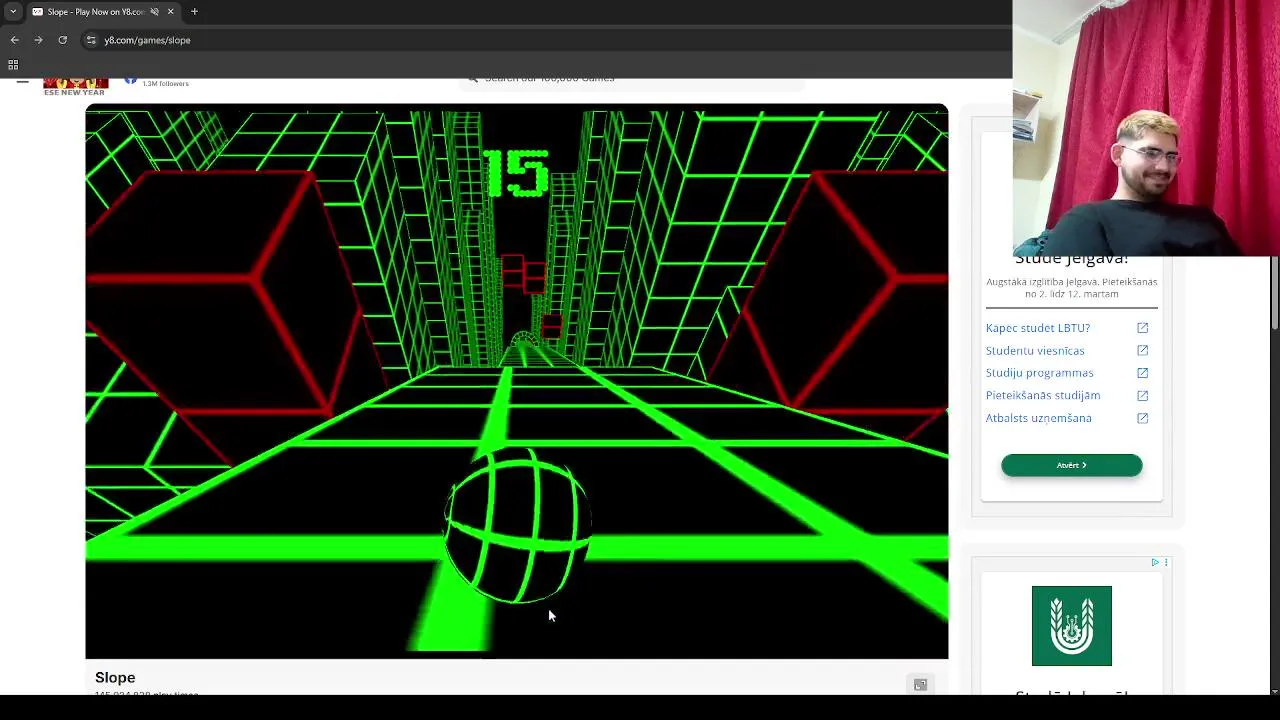Viewport: 1280px width, 720px height.
Task: Open the Y8 hamburger menu
Action: click(x=22, y=82)
